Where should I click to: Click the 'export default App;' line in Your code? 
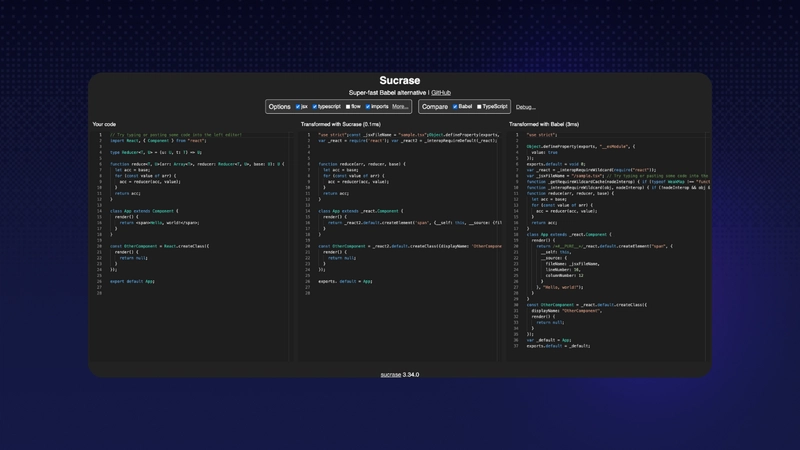[132, 281]
